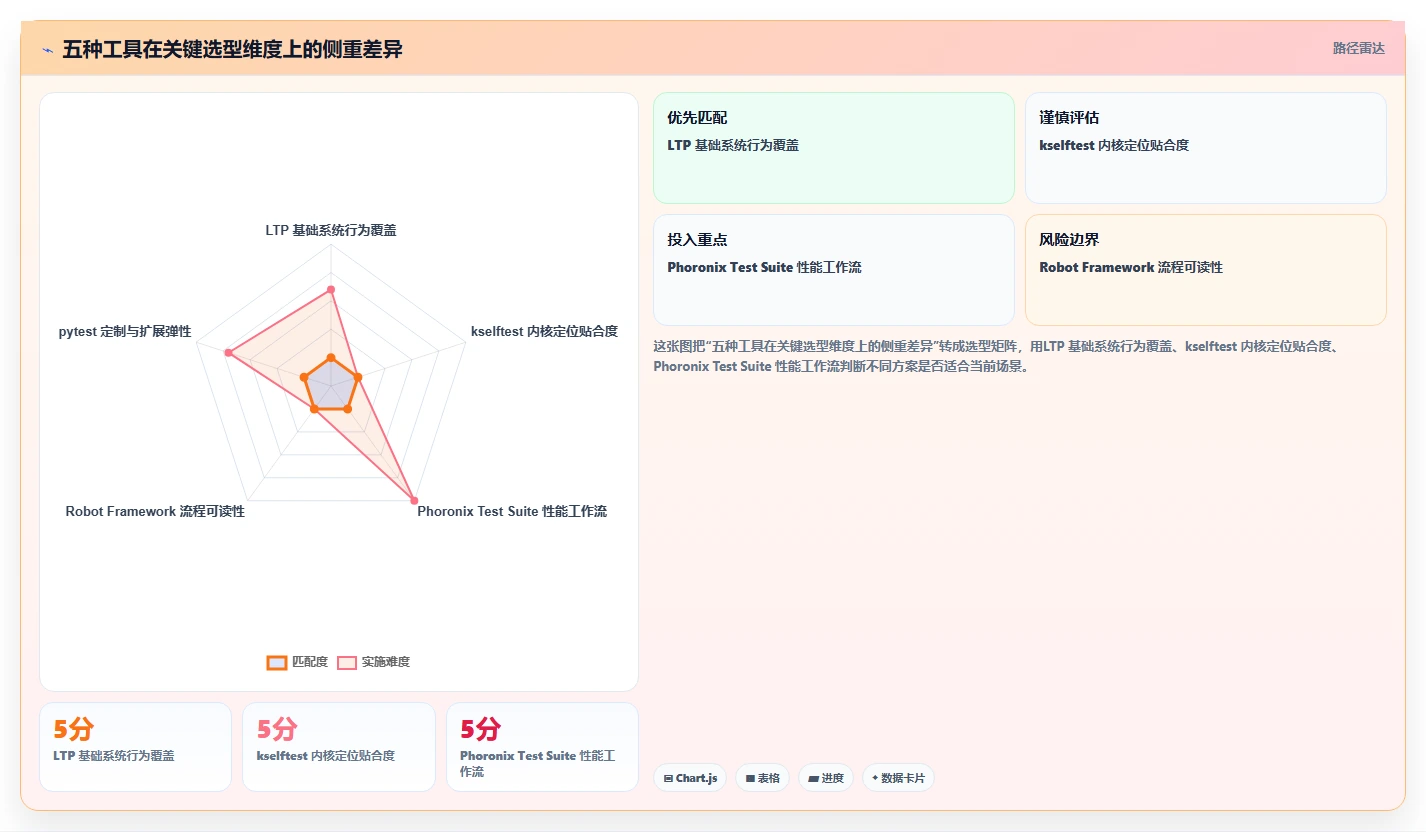Click the 数据卡片 tag chip
This screenshot has height=832, width=1426.
[x=898, y=778]
